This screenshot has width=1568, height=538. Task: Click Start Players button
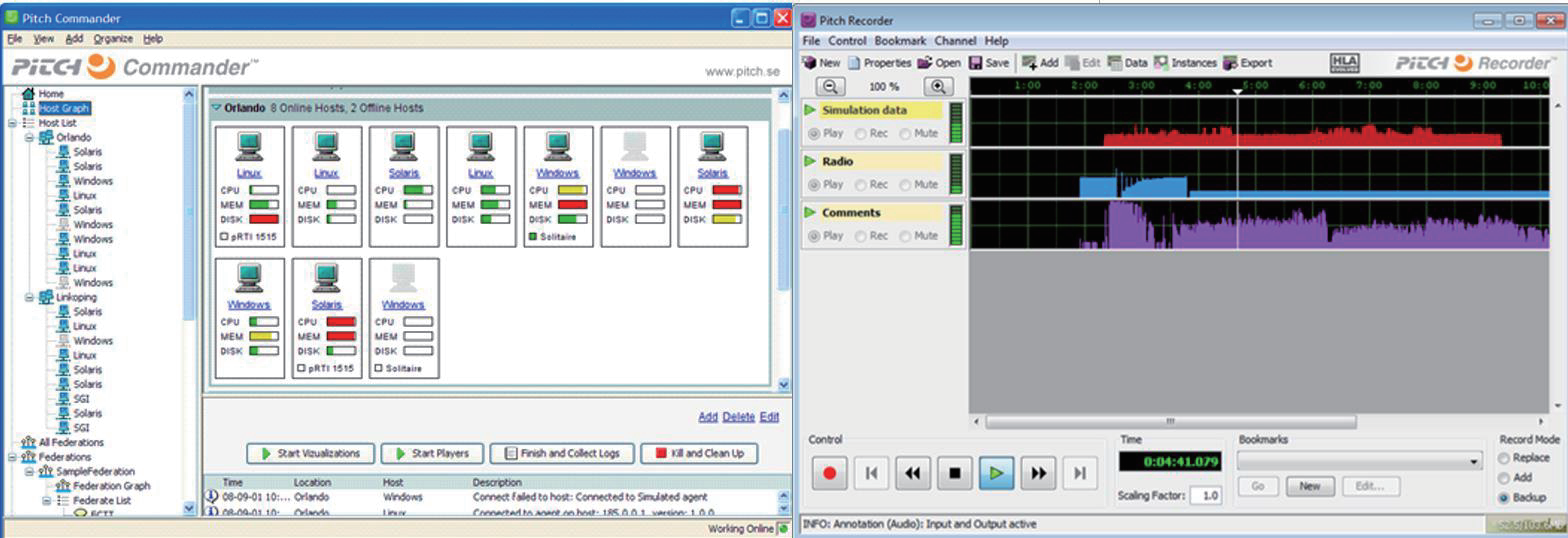(x=432, y=453)
